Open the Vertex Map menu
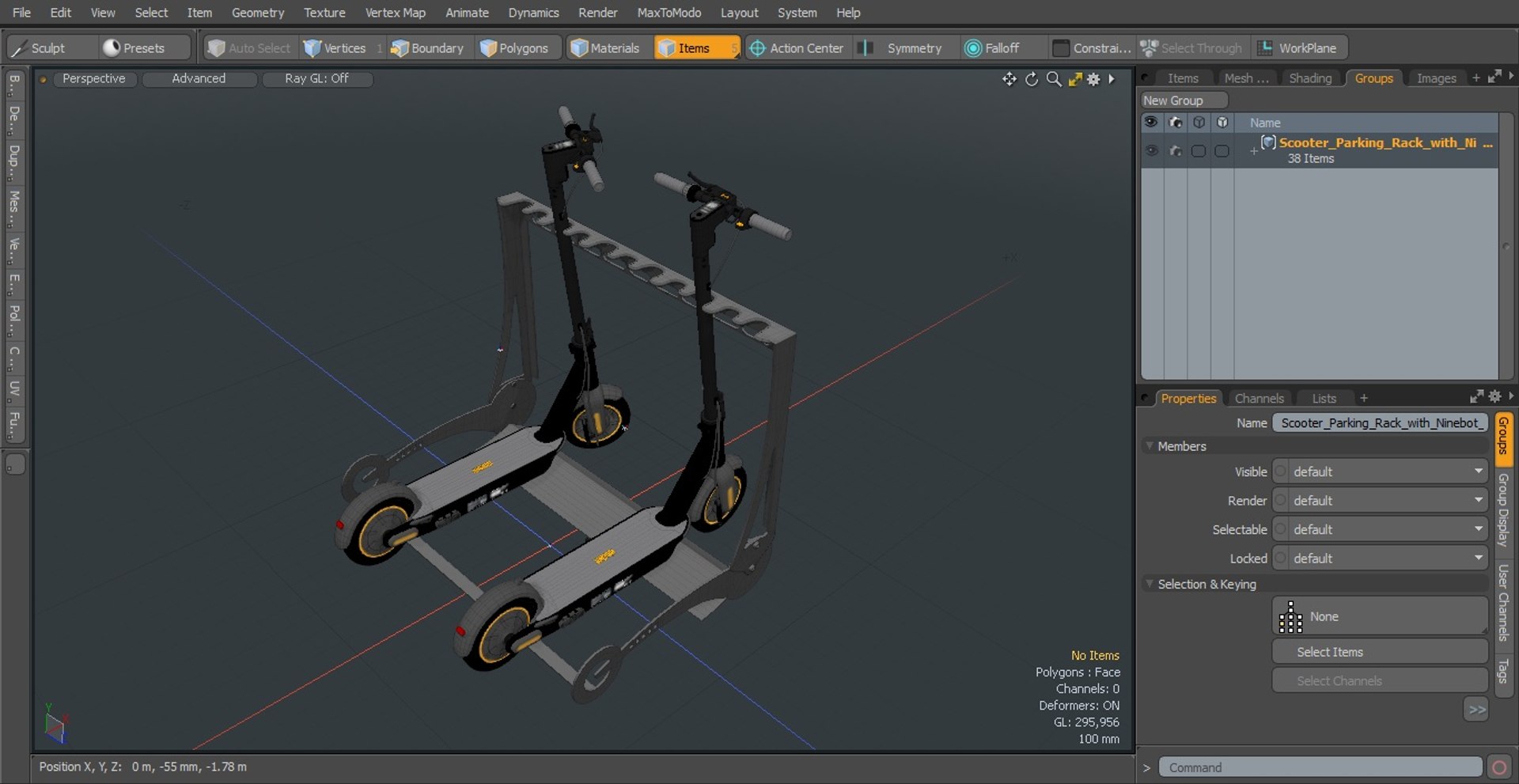The image size is (1519, 784). [x=395, y=13]
